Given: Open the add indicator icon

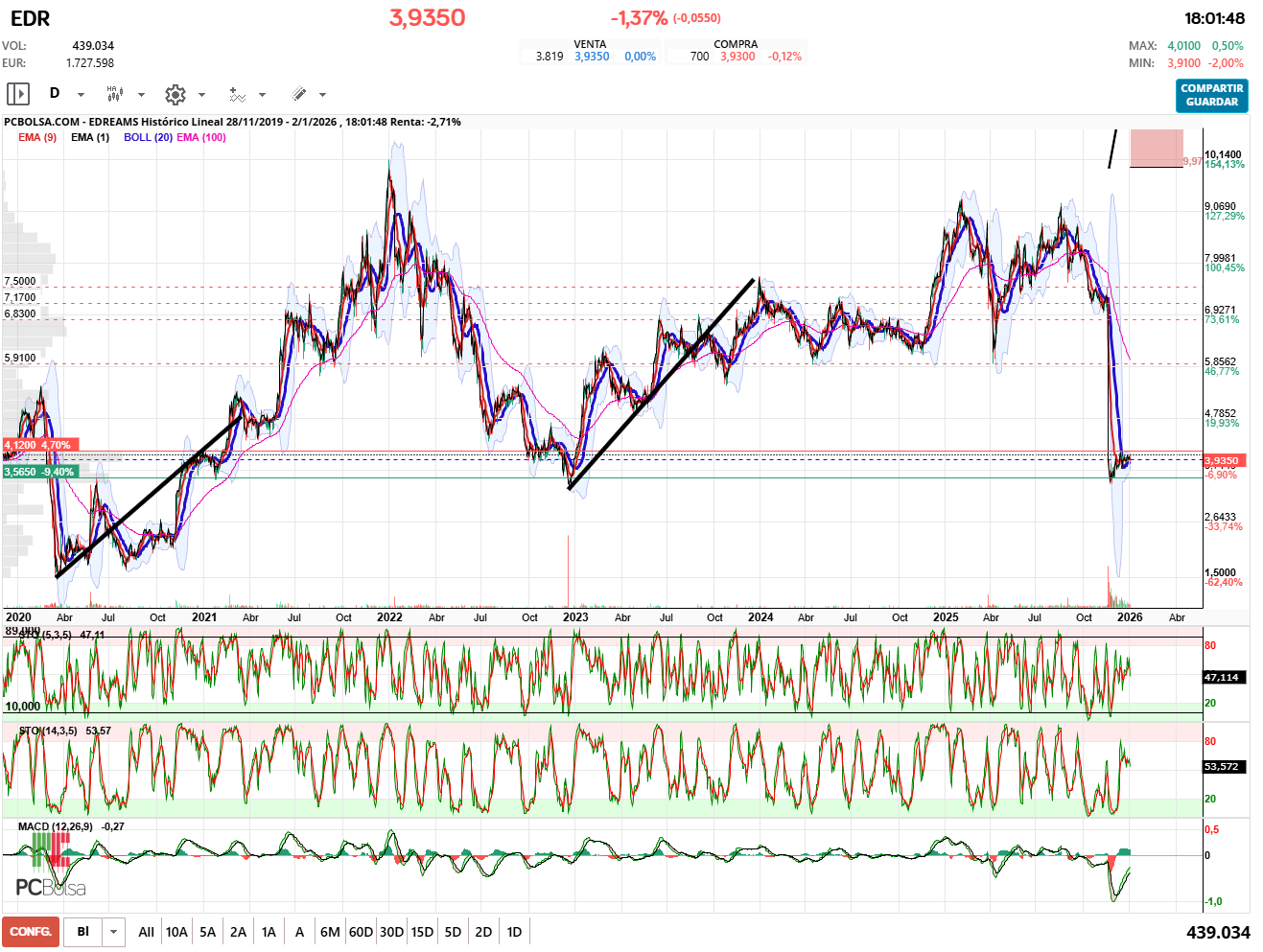Looking at the screenshot, I should coord(237,94).
